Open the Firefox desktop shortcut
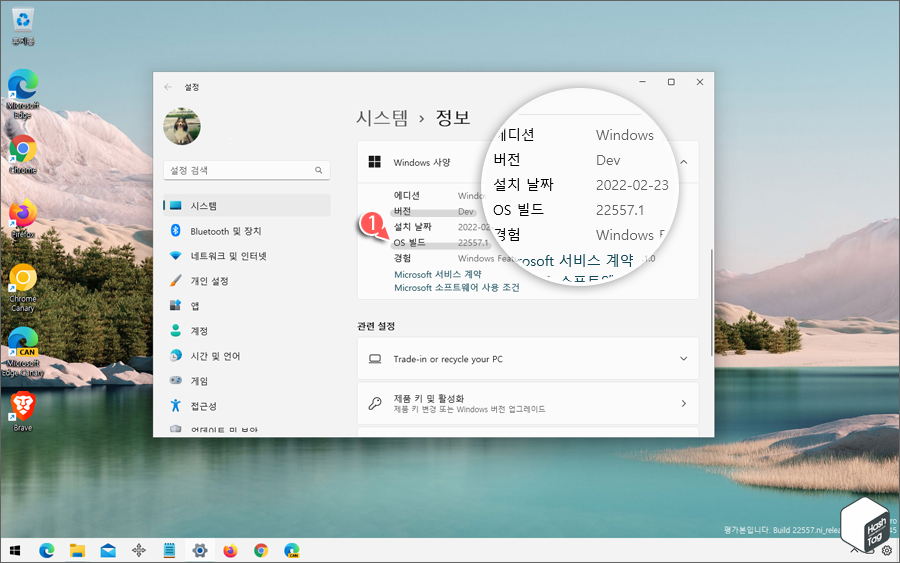The width and height of the screenshot is (900, 563). click(23, 218)
